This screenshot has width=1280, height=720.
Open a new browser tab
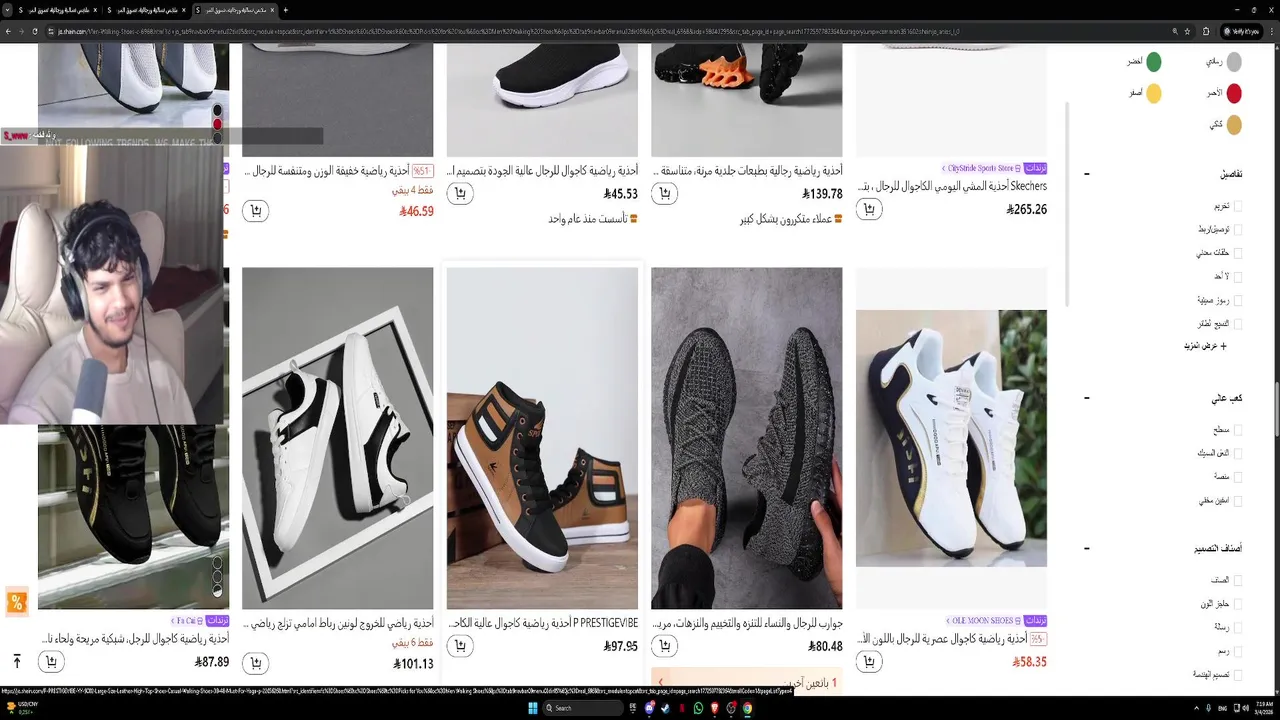coord(286,10)
